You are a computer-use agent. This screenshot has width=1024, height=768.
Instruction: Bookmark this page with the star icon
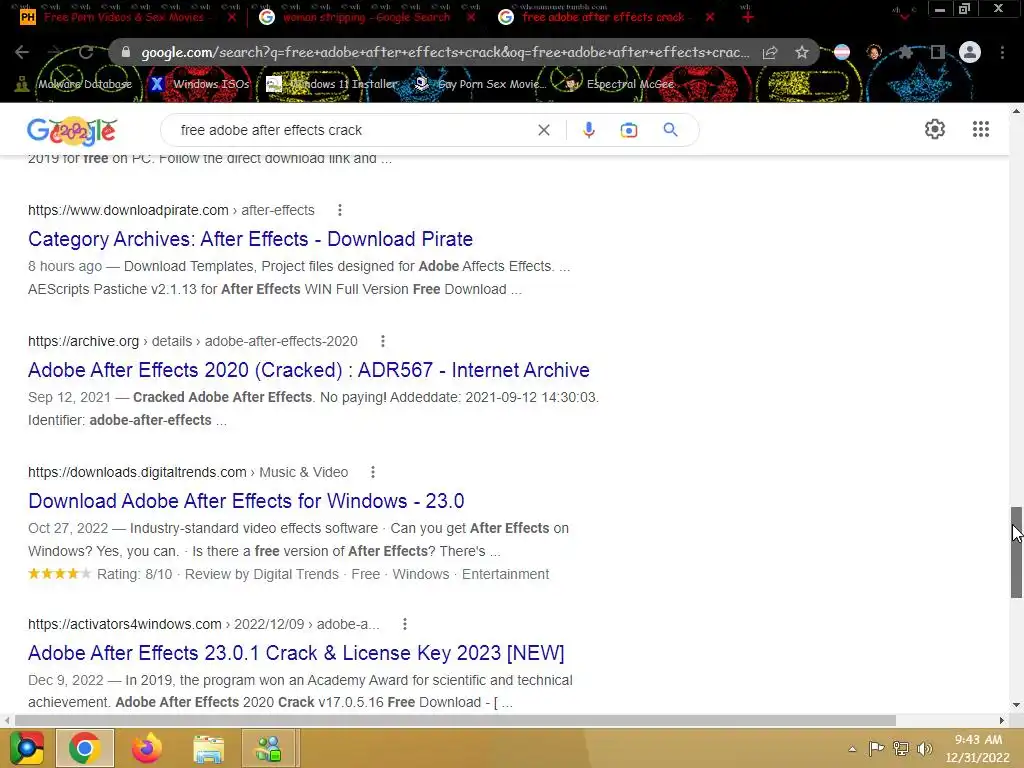802,52
